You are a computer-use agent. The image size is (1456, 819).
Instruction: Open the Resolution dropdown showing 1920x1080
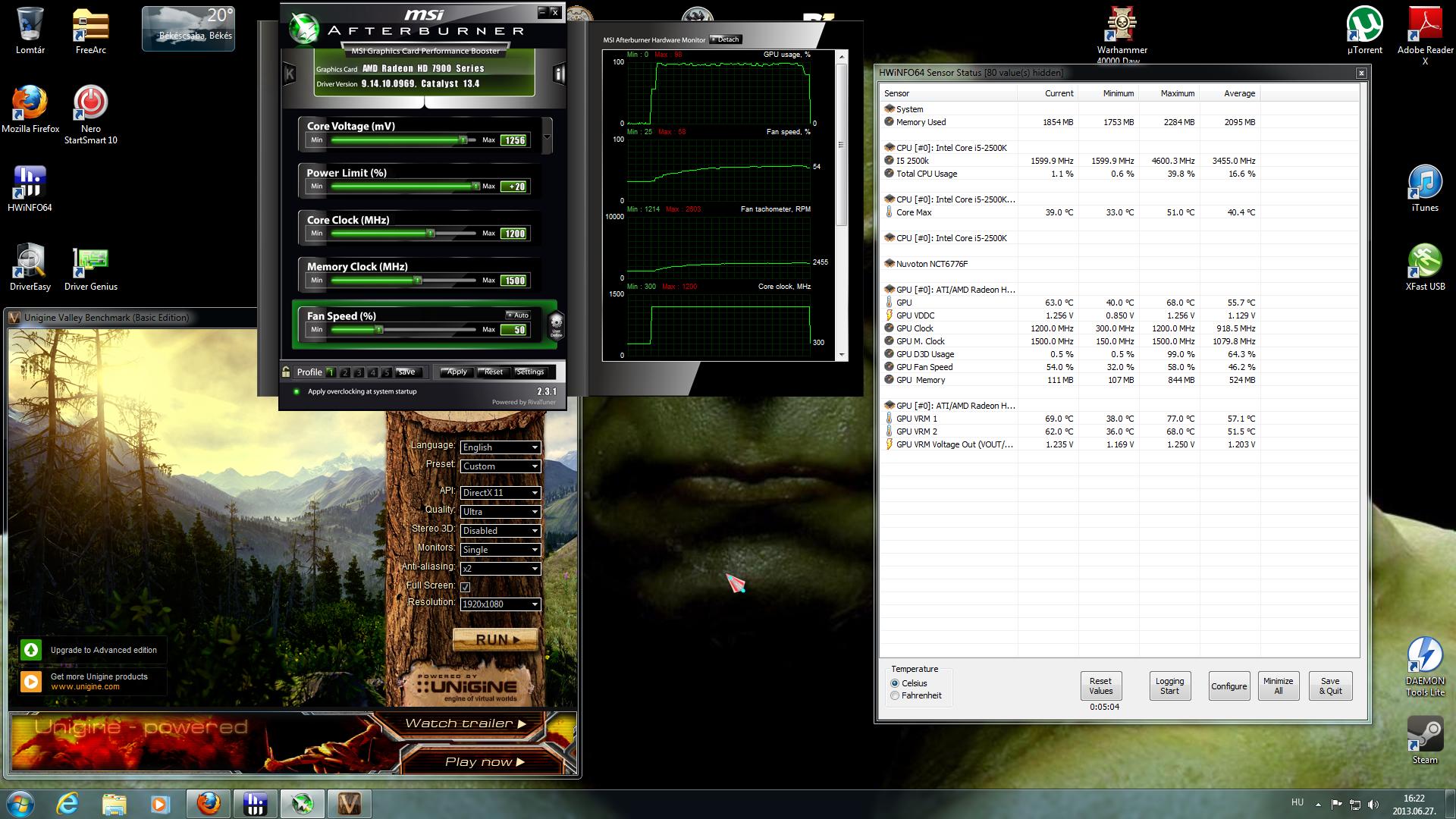point(500,604)
